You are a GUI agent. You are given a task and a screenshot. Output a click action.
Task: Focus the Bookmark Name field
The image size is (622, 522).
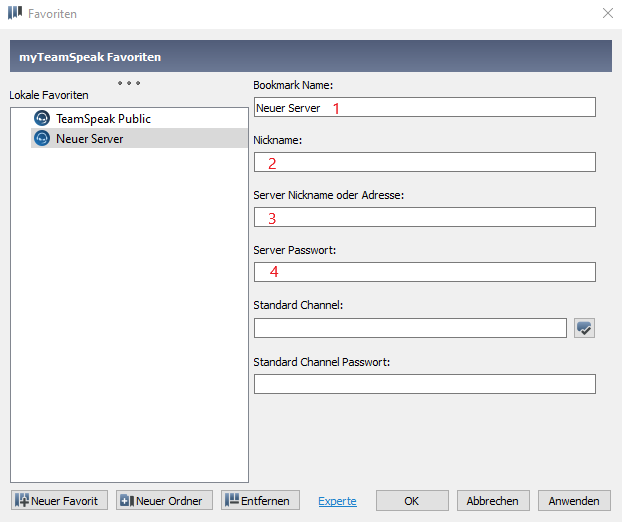click(x=425, y=107)
